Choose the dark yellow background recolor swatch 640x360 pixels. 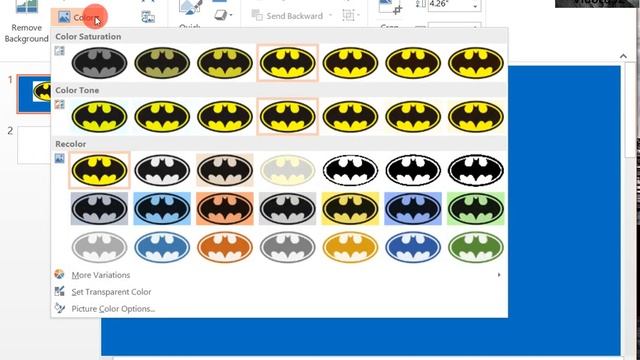click(350, 209)
